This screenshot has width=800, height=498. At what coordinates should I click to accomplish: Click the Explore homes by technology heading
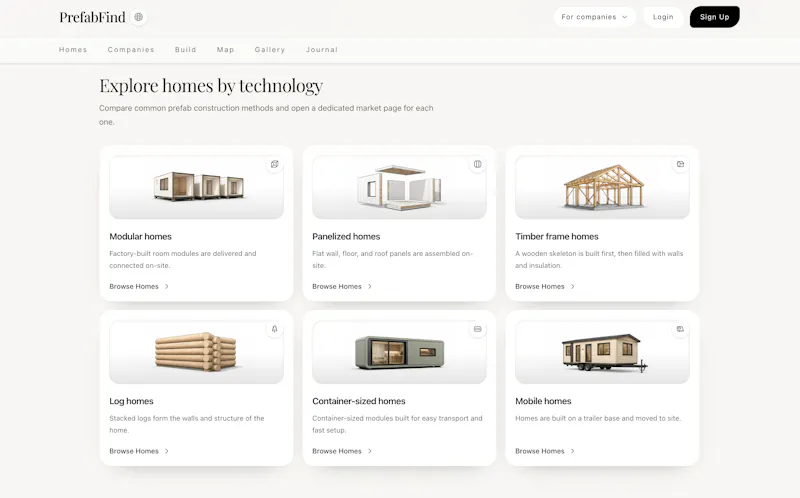pos(211,86)
